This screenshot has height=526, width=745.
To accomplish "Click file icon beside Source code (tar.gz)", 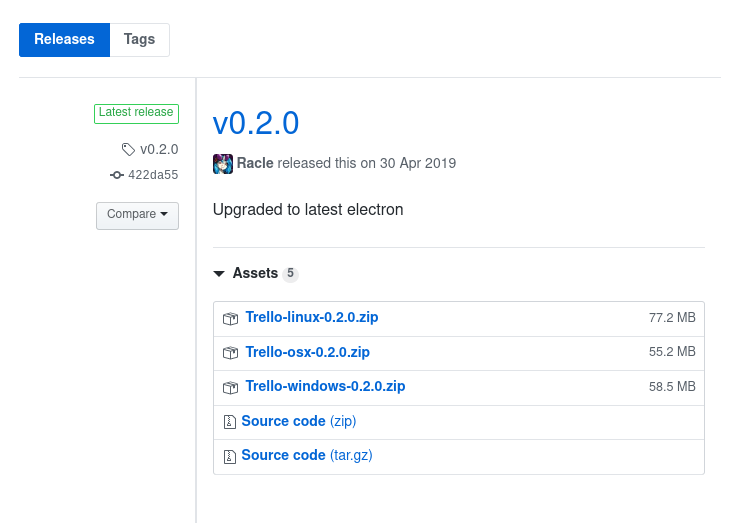I will (230, 457).
